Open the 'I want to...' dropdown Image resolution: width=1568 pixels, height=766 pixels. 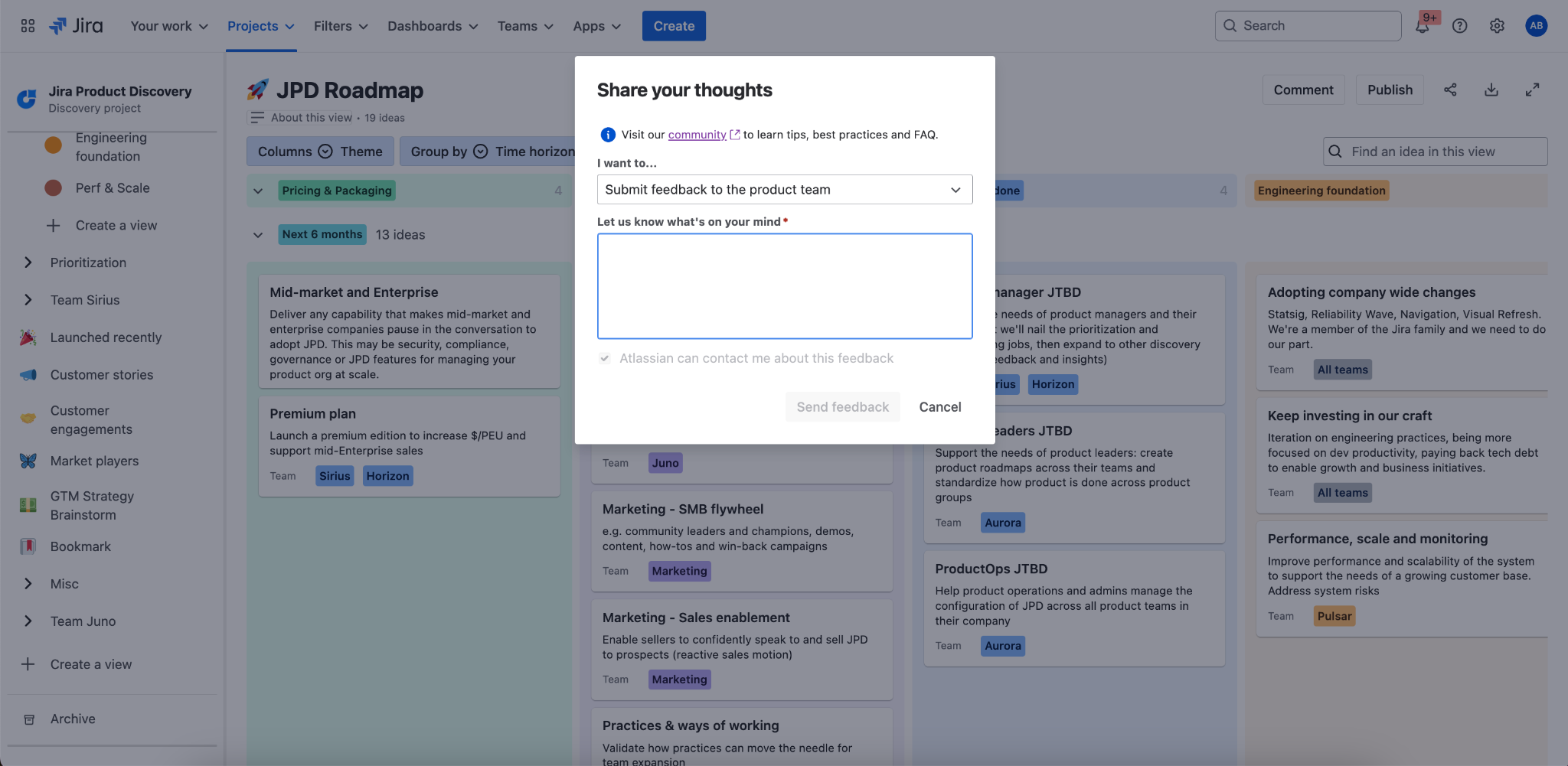coord(784,190)
